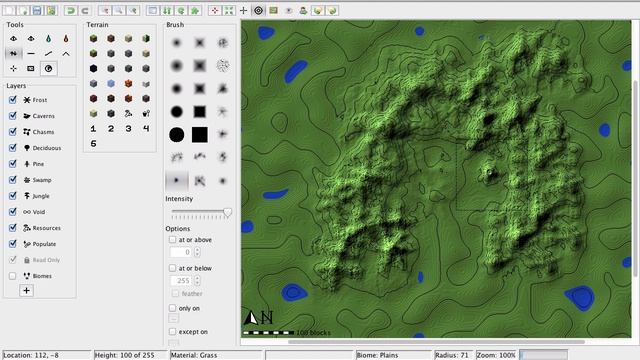Select custom terrain number 5
The image size is (640, 360).
coord(93,144)
